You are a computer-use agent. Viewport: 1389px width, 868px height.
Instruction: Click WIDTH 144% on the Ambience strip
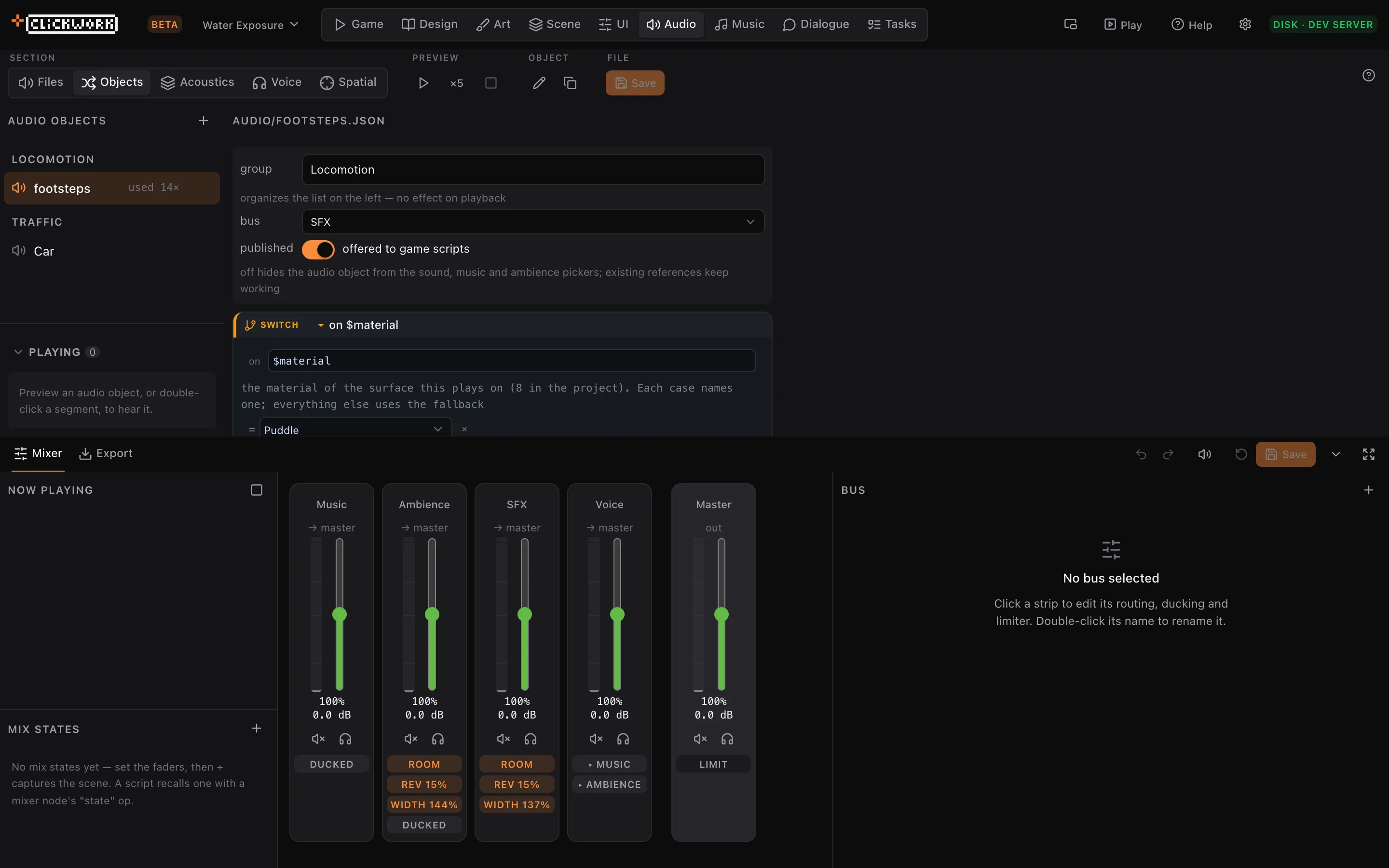424,804
